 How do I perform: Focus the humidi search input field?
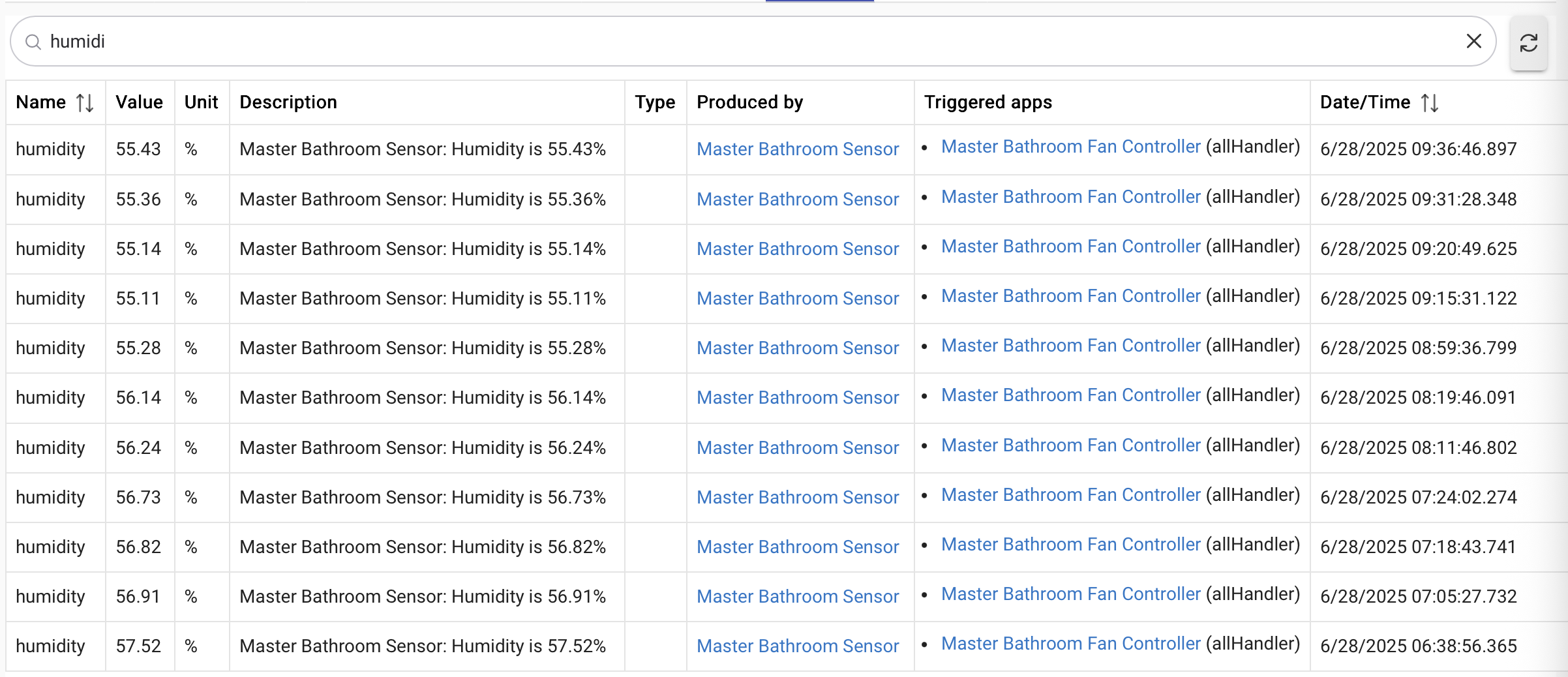[x=717, y=42]
